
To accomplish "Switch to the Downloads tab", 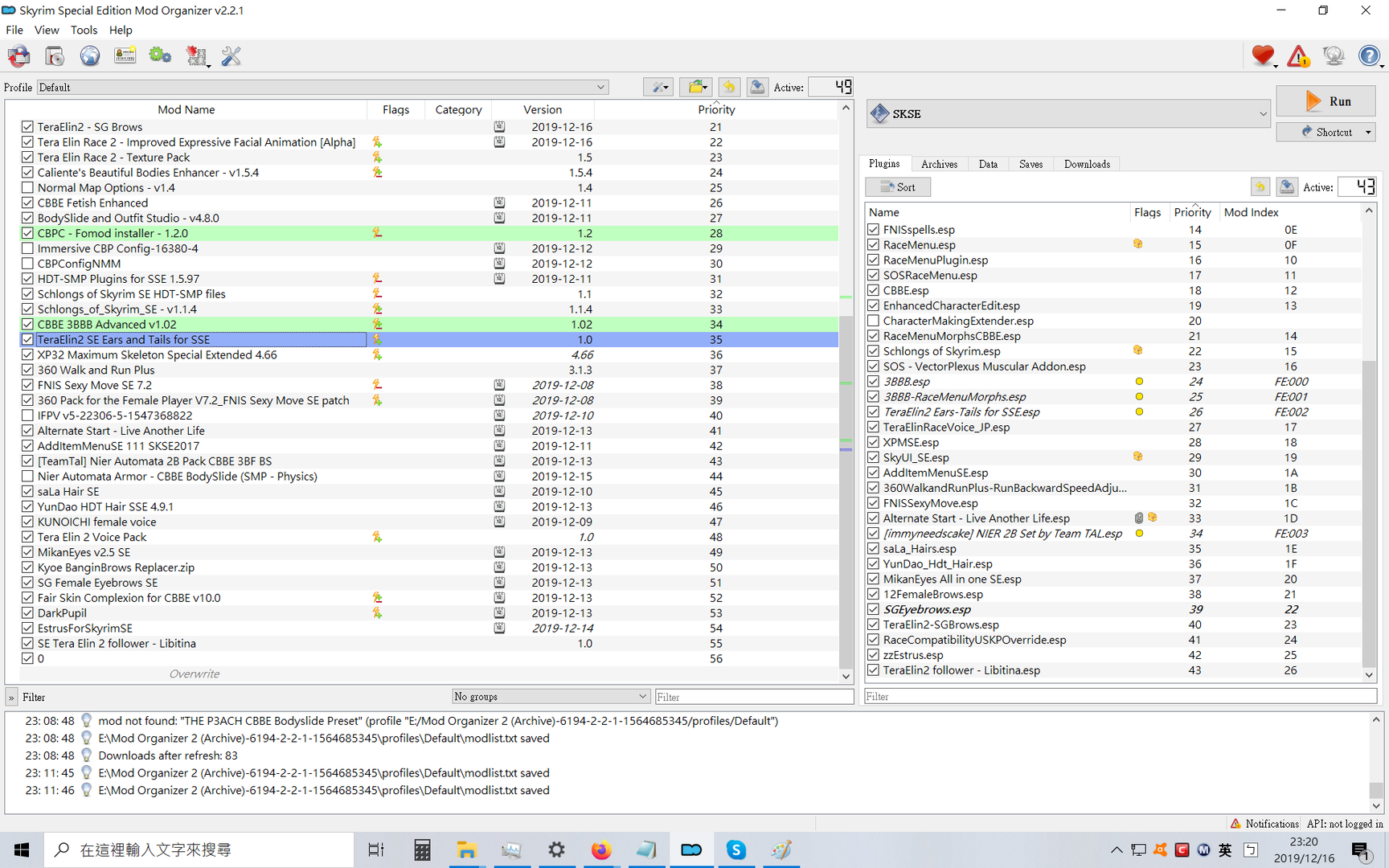I will [1087, 164].
